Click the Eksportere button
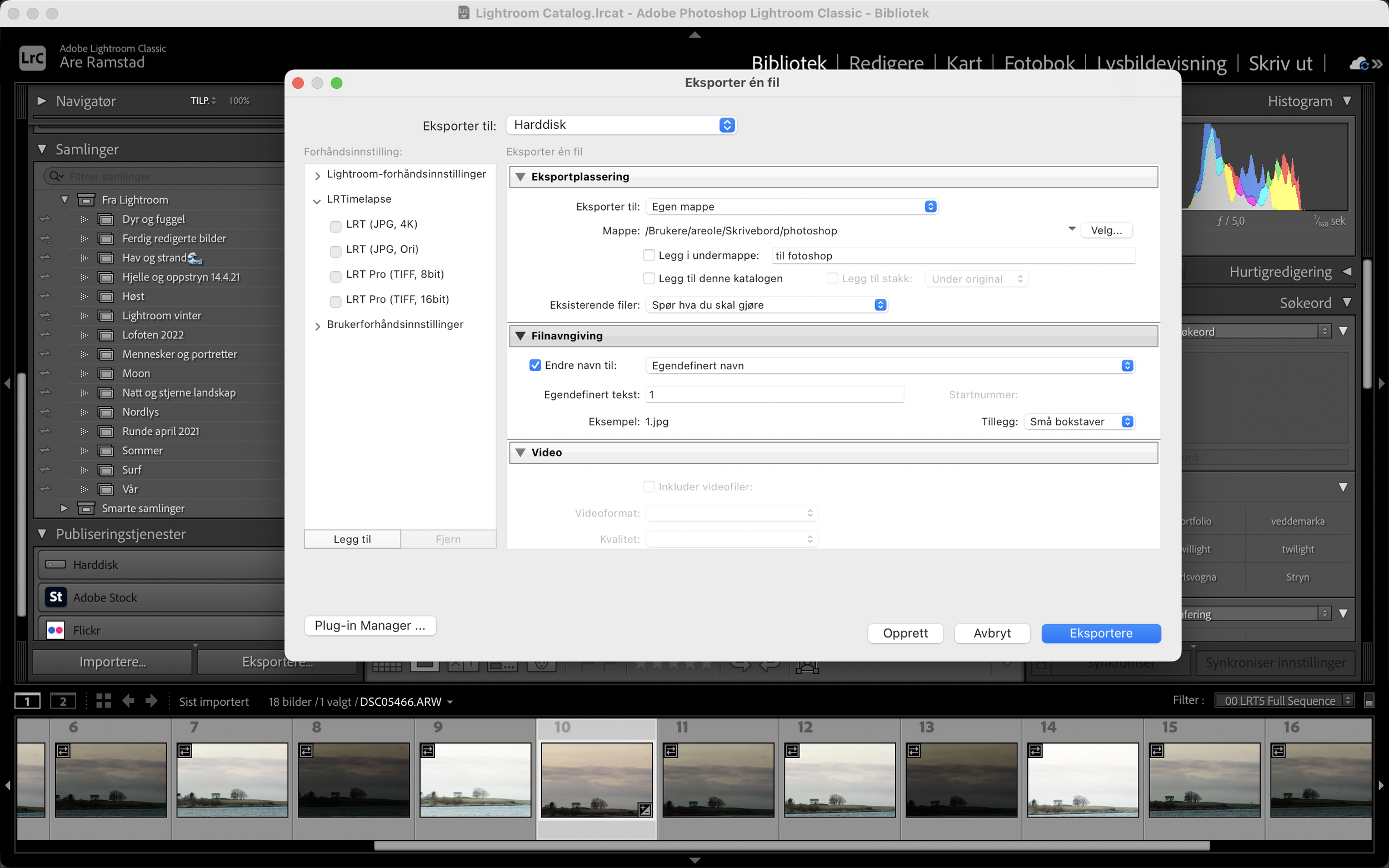 [x=1101, y=633]
